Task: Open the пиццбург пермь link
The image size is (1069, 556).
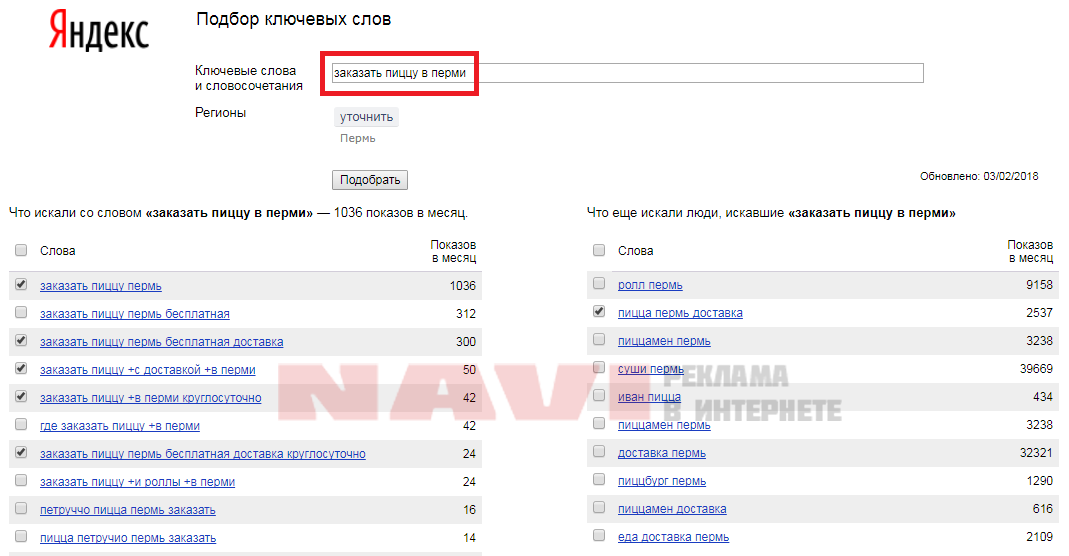Action: (661, 480)
